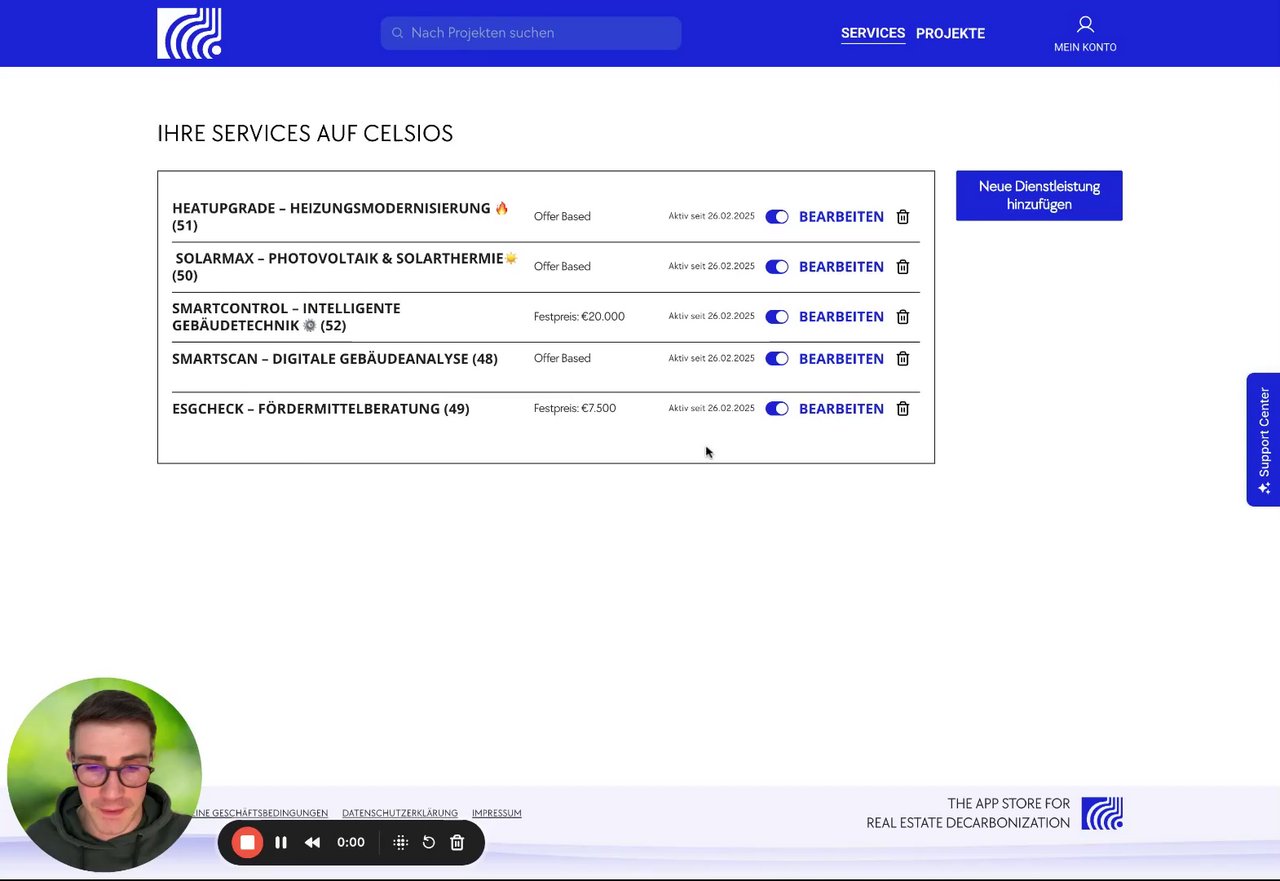The width and height of the screenshot is (1280, 881).
Task: Click The App Store for Real Estate Decarbonization tagline
Action: coord(968,813)
